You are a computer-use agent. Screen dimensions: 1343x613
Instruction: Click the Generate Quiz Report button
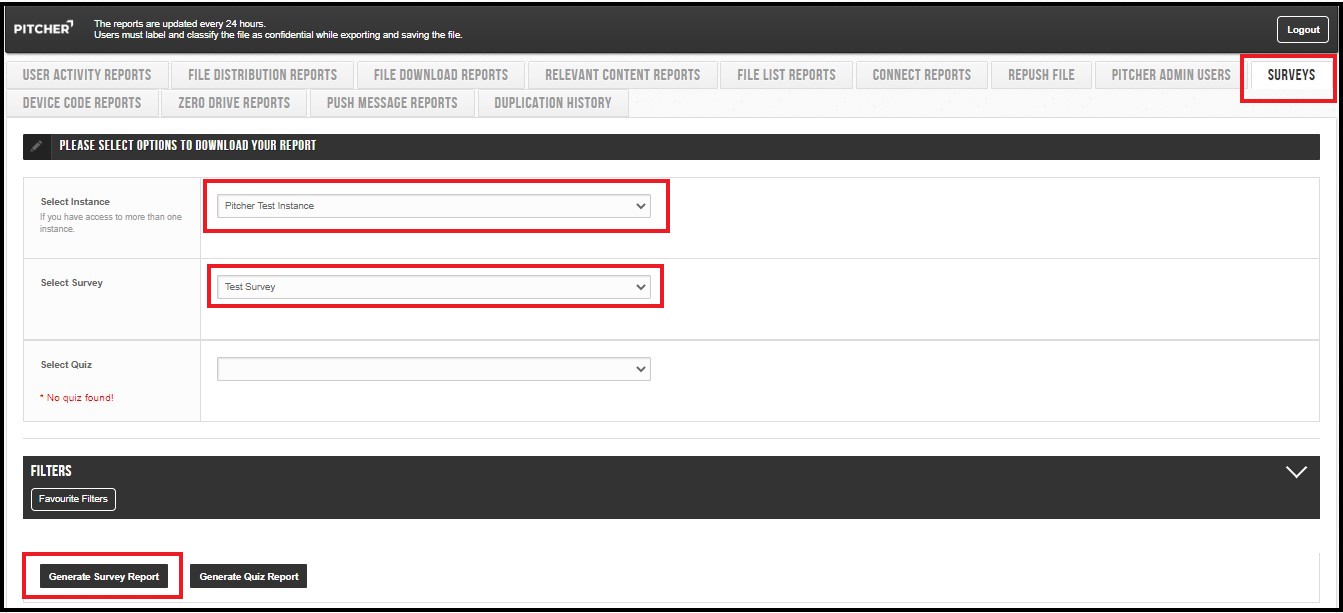[249, 577]
